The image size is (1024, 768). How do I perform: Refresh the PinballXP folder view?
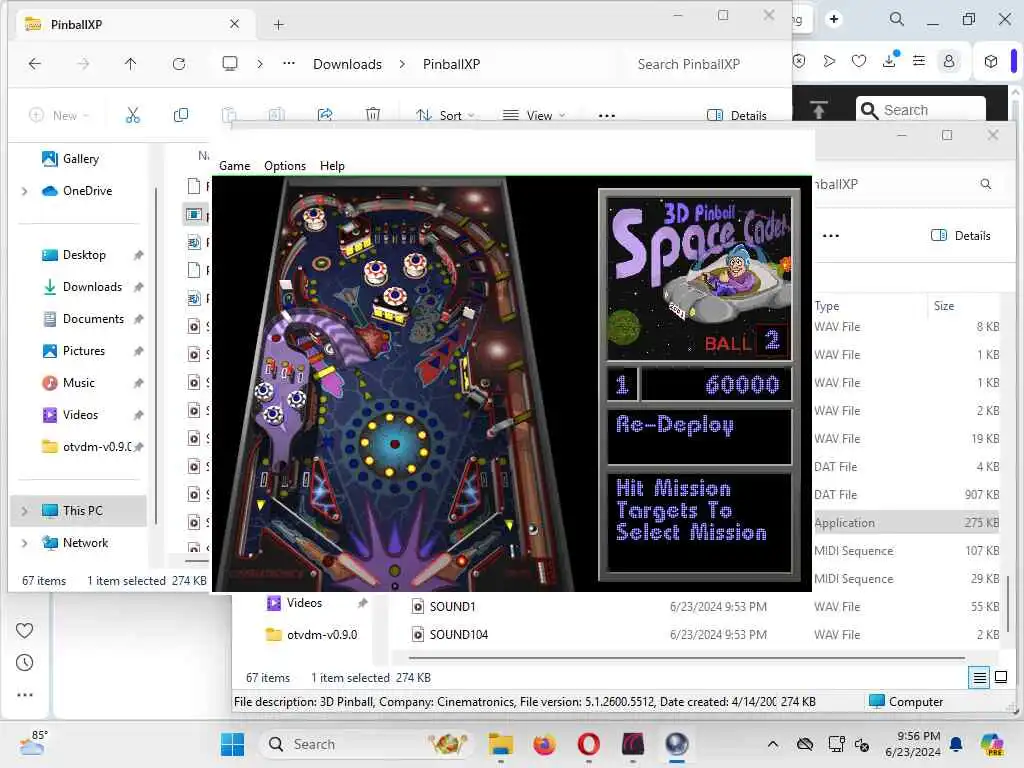pyautogui.click(x=179, y=63)
